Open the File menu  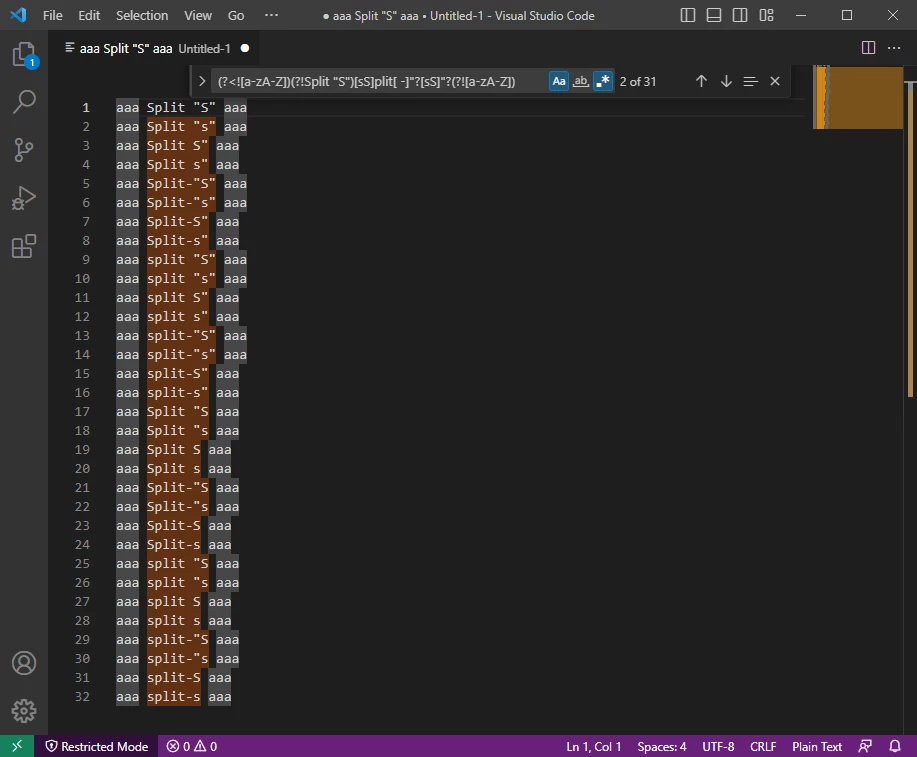click(x=53, y=15)
